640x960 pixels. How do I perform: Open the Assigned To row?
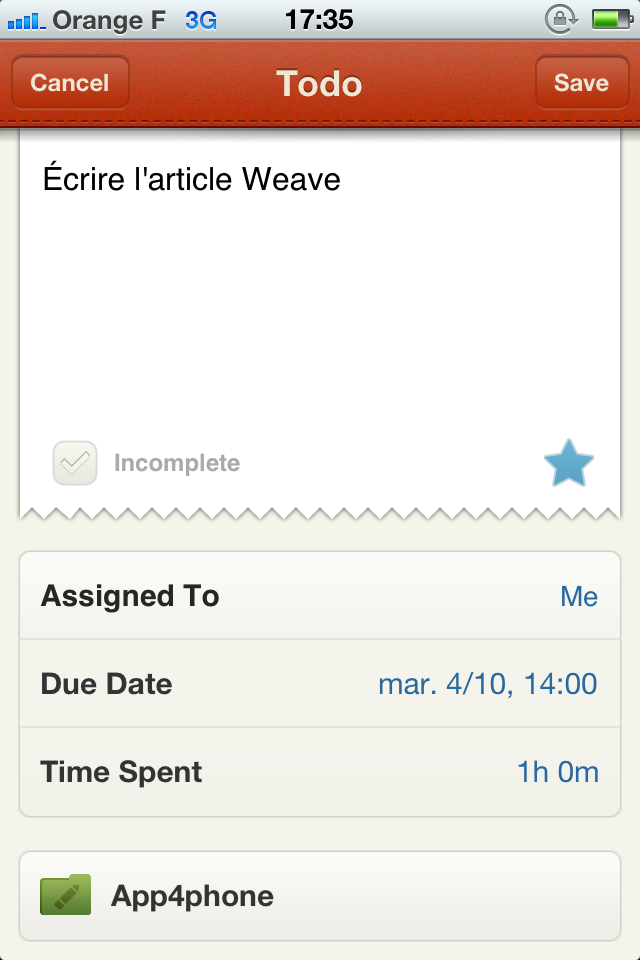[x=320, y=596]
